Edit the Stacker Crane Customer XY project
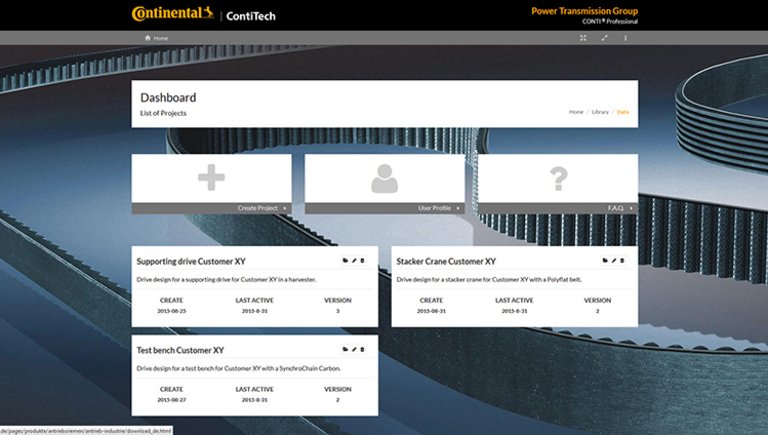This screenshot has width=768, height=435. tap(614, 261)
